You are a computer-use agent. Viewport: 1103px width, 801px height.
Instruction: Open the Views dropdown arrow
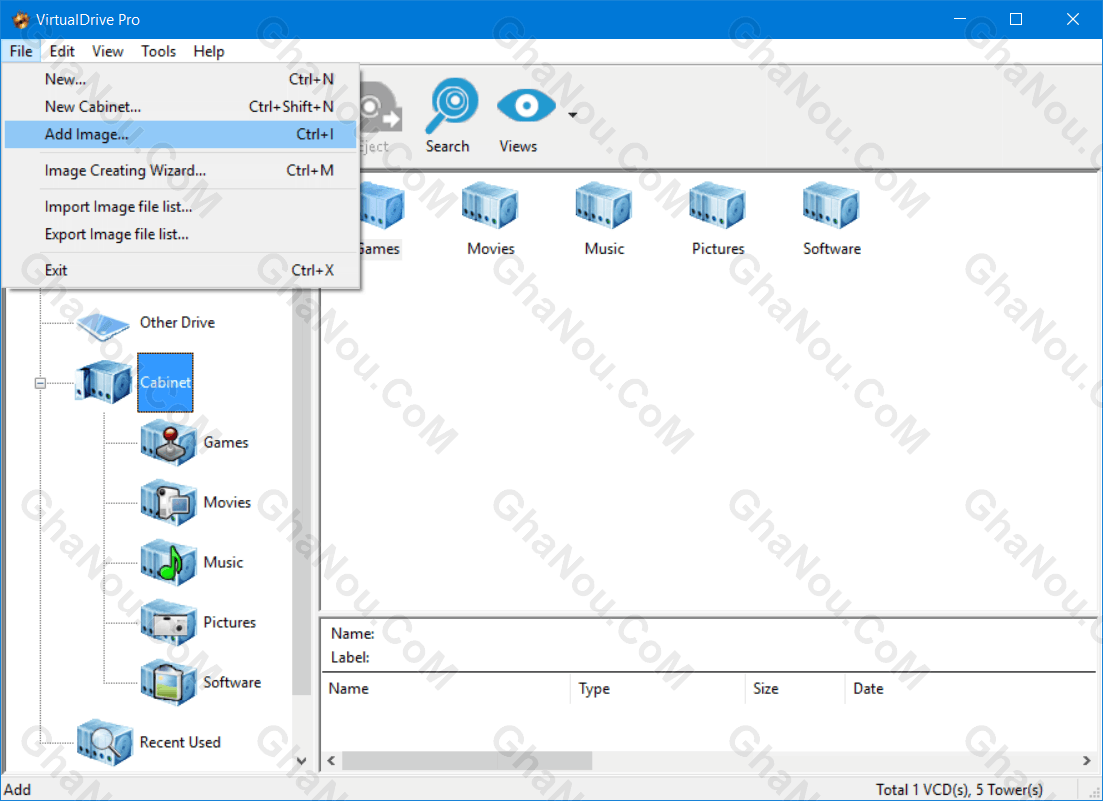[x=573, y=115]
